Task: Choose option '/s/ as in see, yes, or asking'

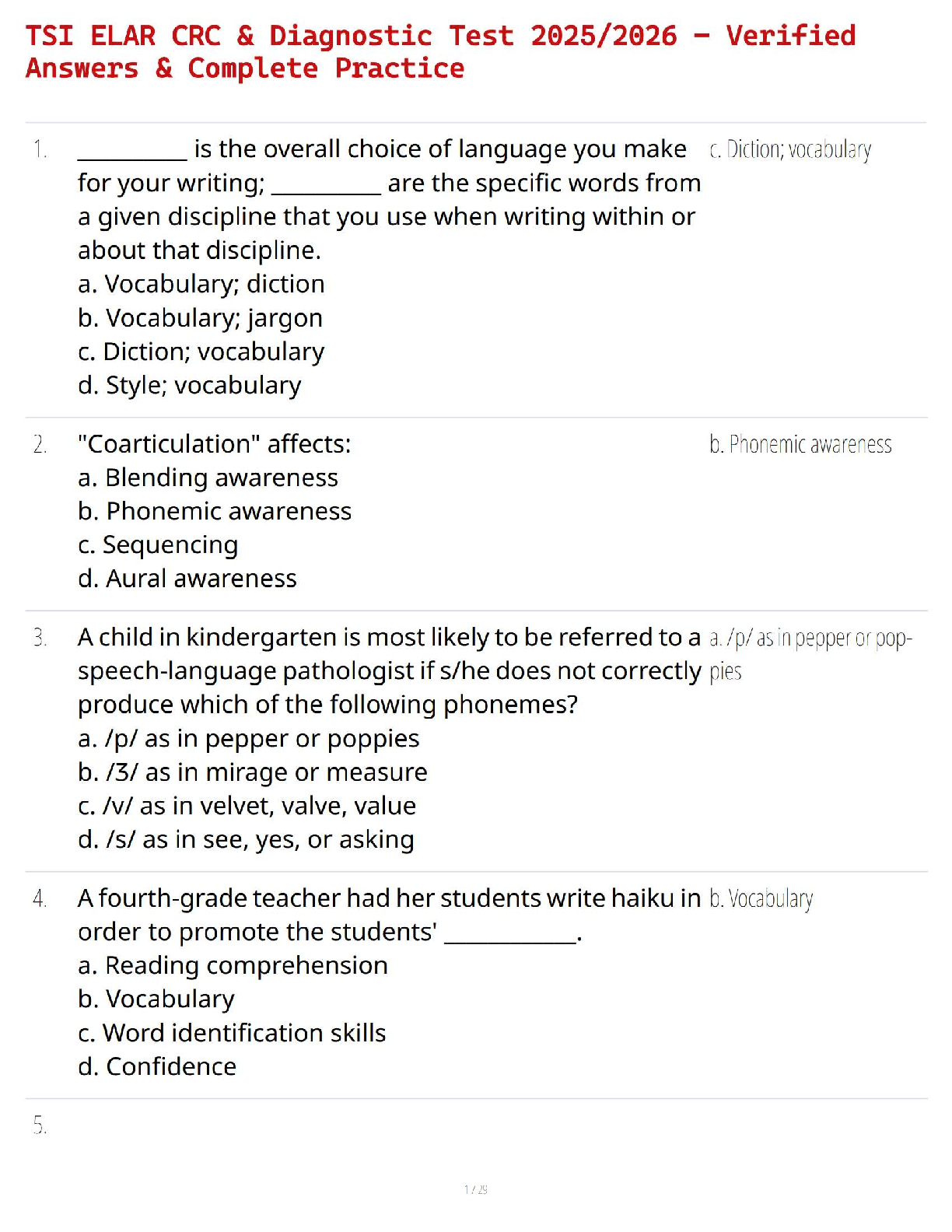Action: [x=246, y=840]
